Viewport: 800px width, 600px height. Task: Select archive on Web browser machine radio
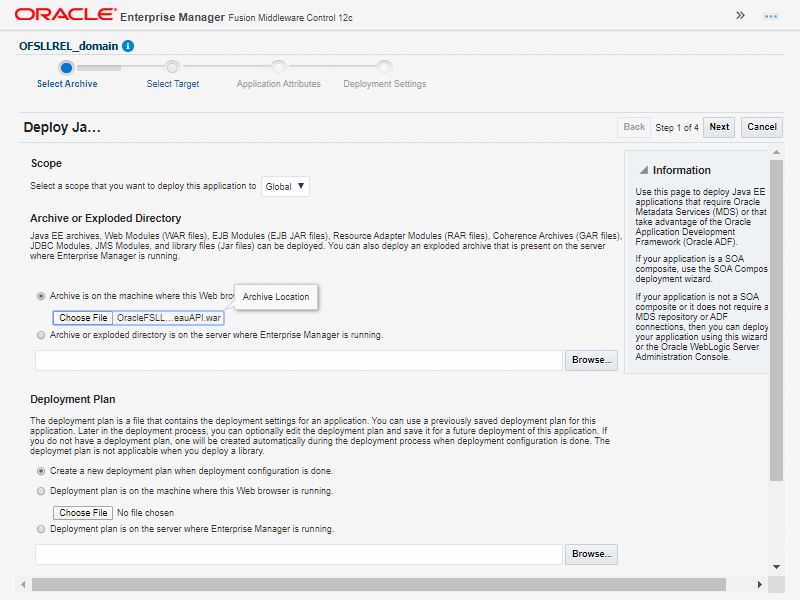[41, 296]
